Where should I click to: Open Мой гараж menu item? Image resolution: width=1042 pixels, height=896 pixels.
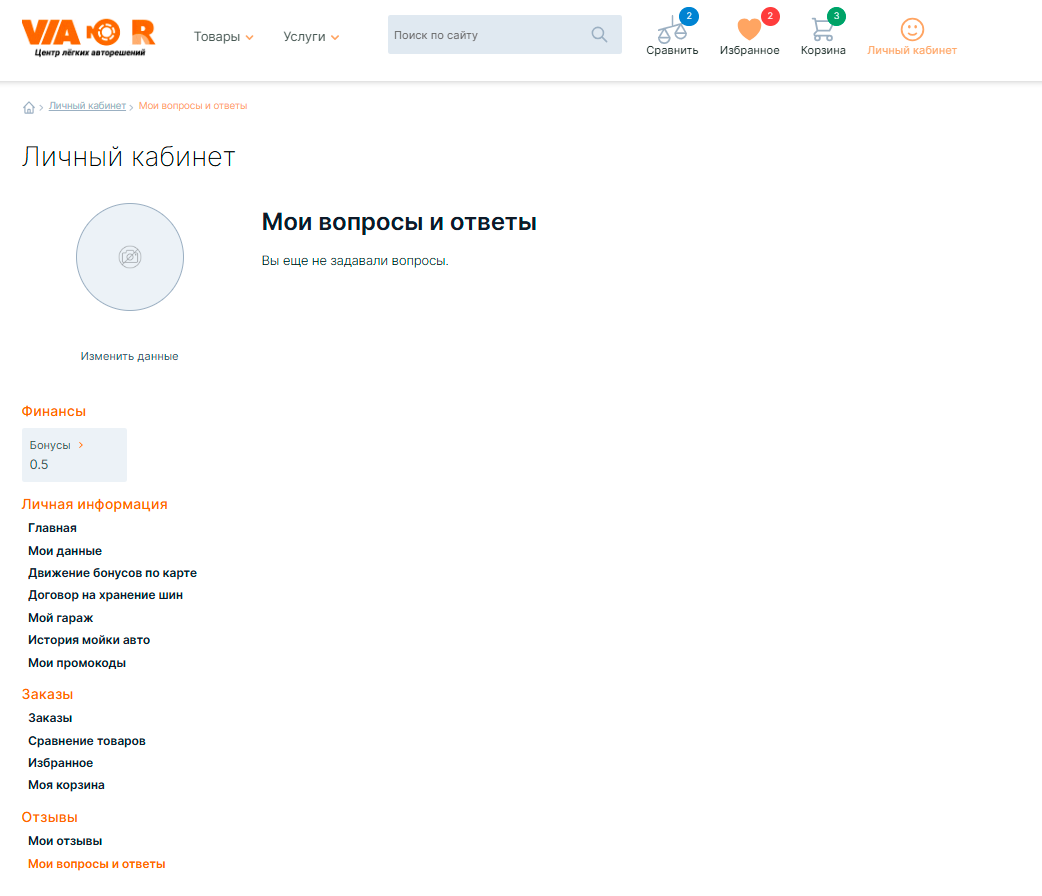pyautogui.click(x=61, y=618)
